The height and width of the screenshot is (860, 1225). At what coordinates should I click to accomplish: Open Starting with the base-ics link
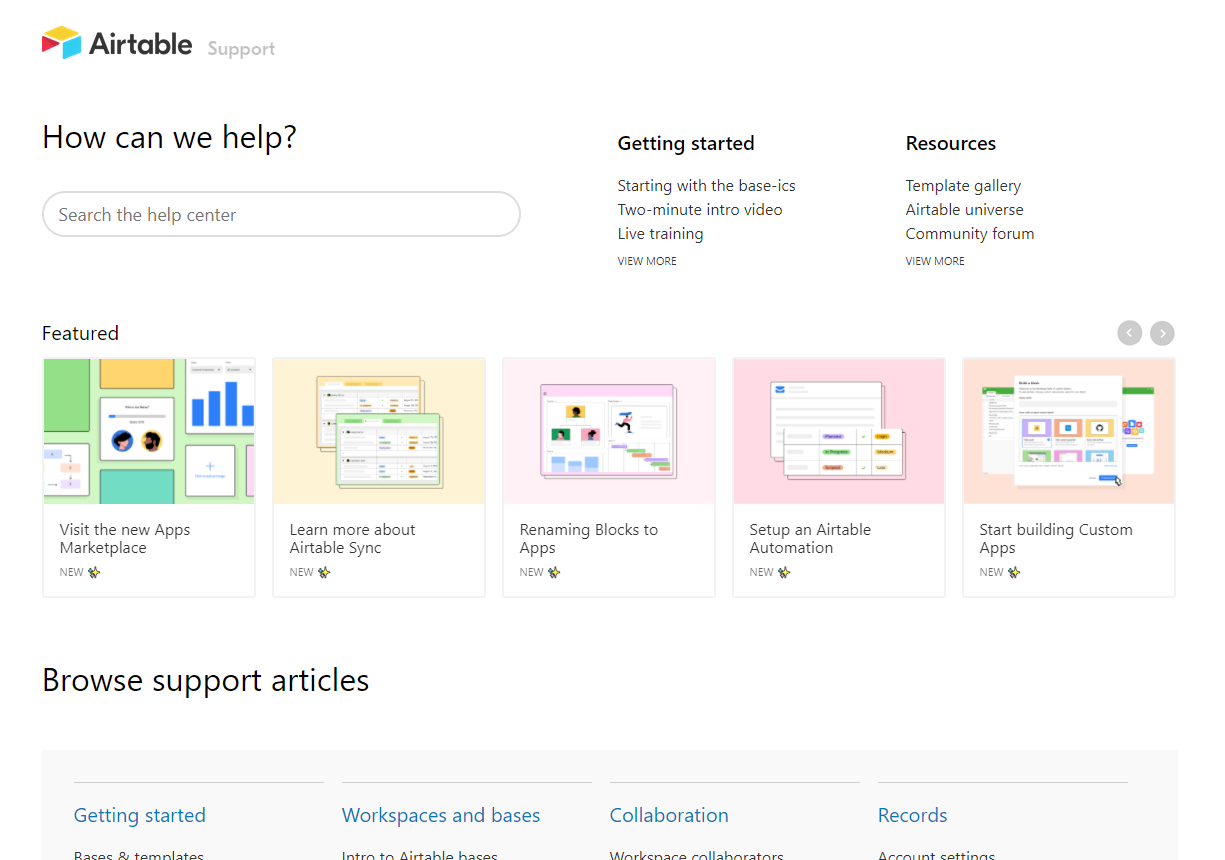(x=706, y=186)
